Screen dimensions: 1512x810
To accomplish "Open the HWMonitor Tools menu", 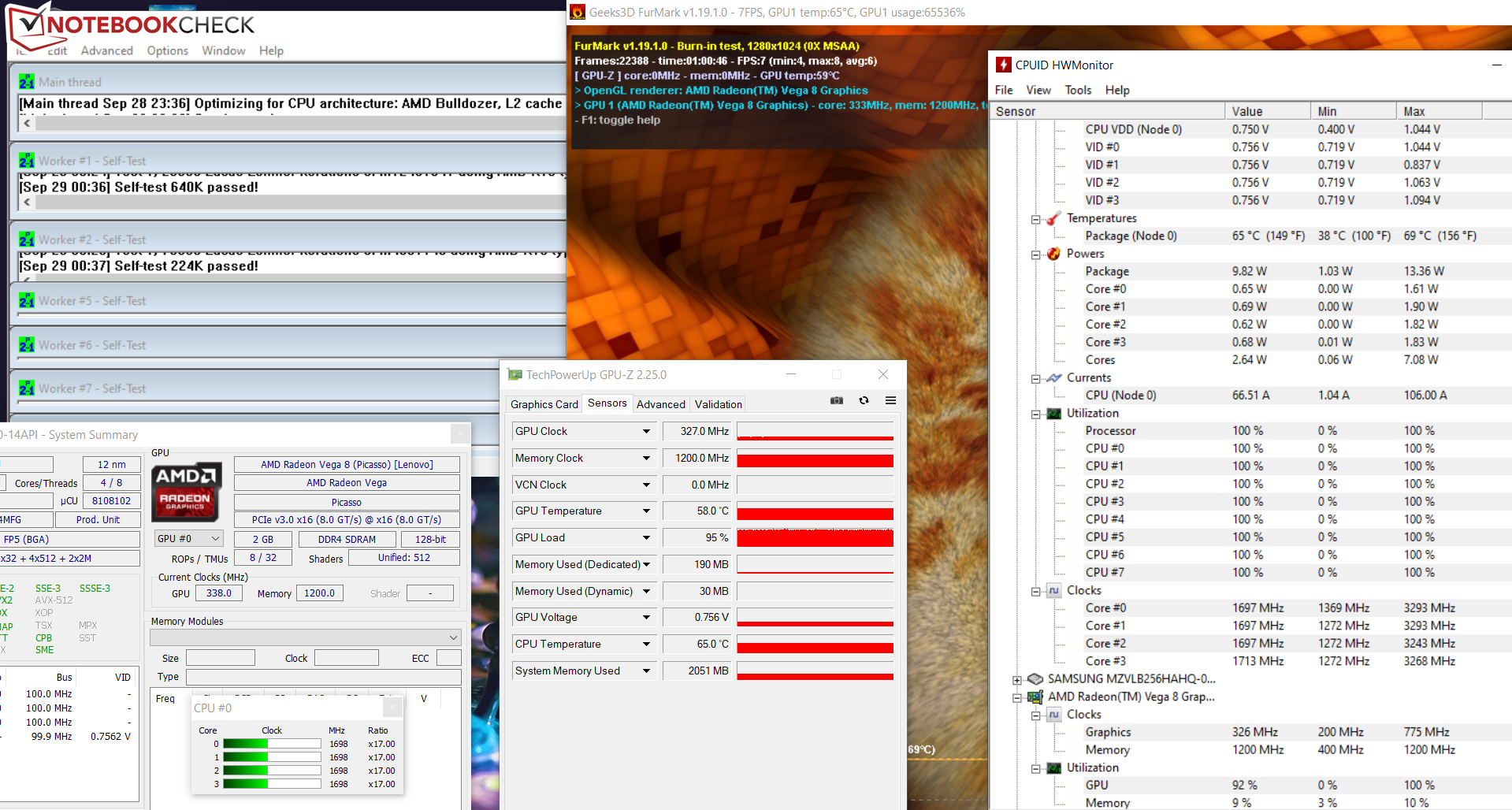I will click(1078, 90).
